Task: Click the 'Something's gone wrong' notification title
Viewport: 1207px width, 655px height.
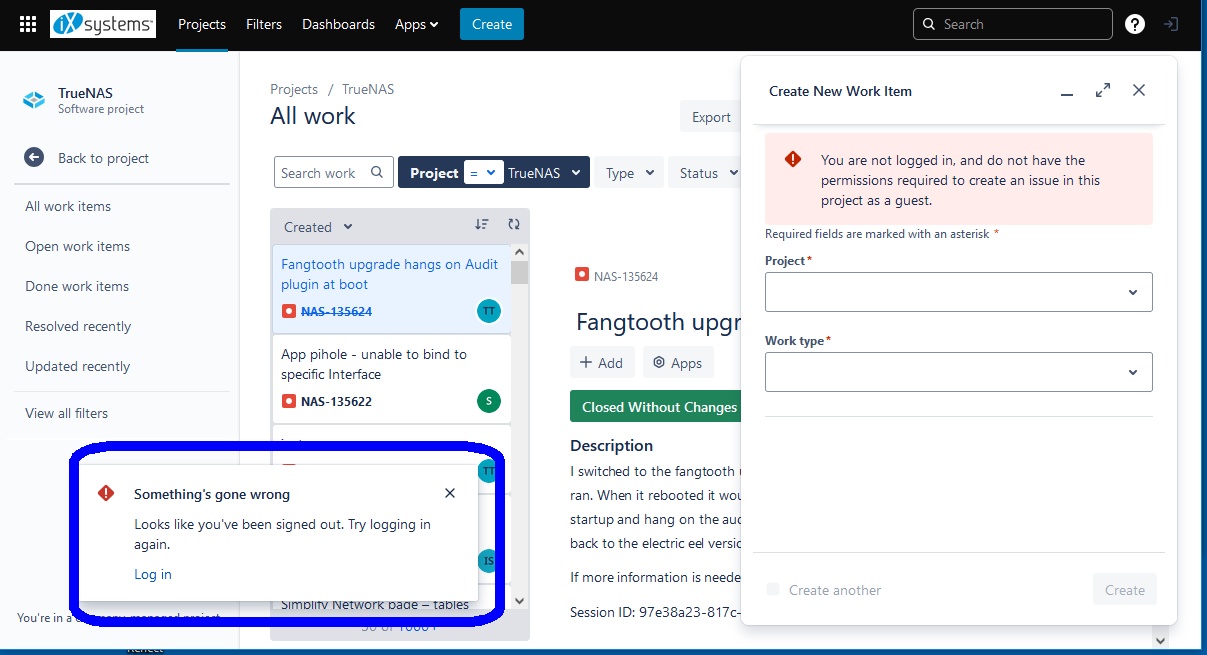Action: (x=212, y=494)
